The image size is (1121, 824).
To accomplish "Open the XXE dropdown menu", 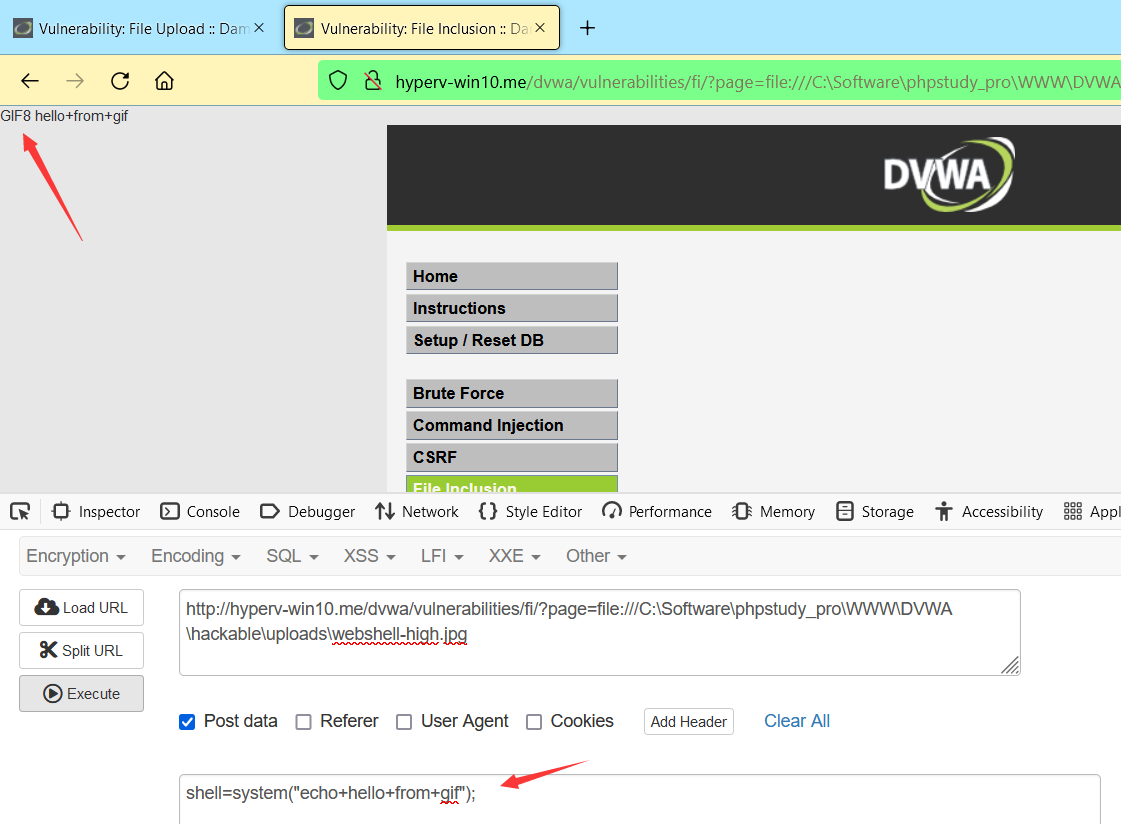I will pyautogui.click(x=514, y=556).
